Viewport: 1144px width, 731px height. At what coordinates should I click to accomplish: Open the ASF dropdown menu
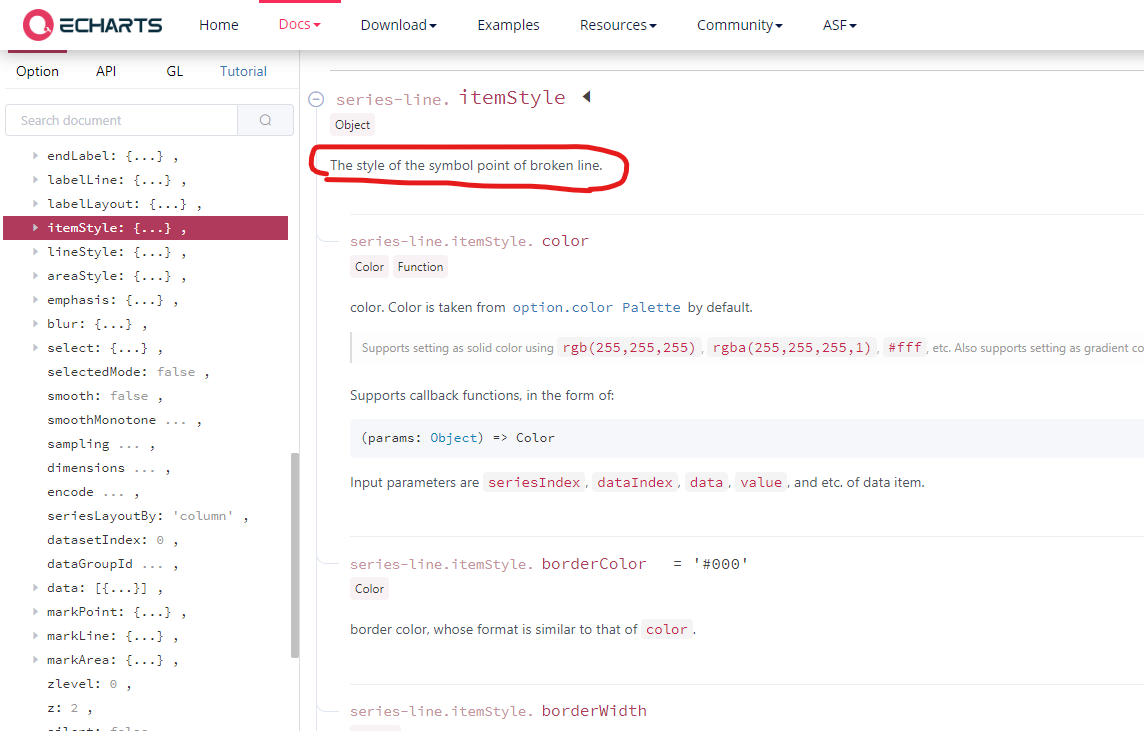[x=839, y=24]
